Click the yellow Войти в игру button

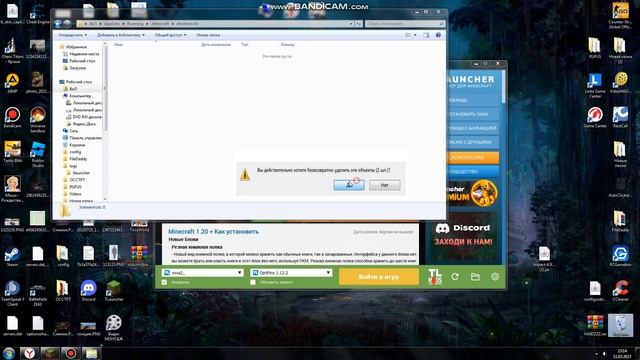pyautogui.click(x=378, y=277)
